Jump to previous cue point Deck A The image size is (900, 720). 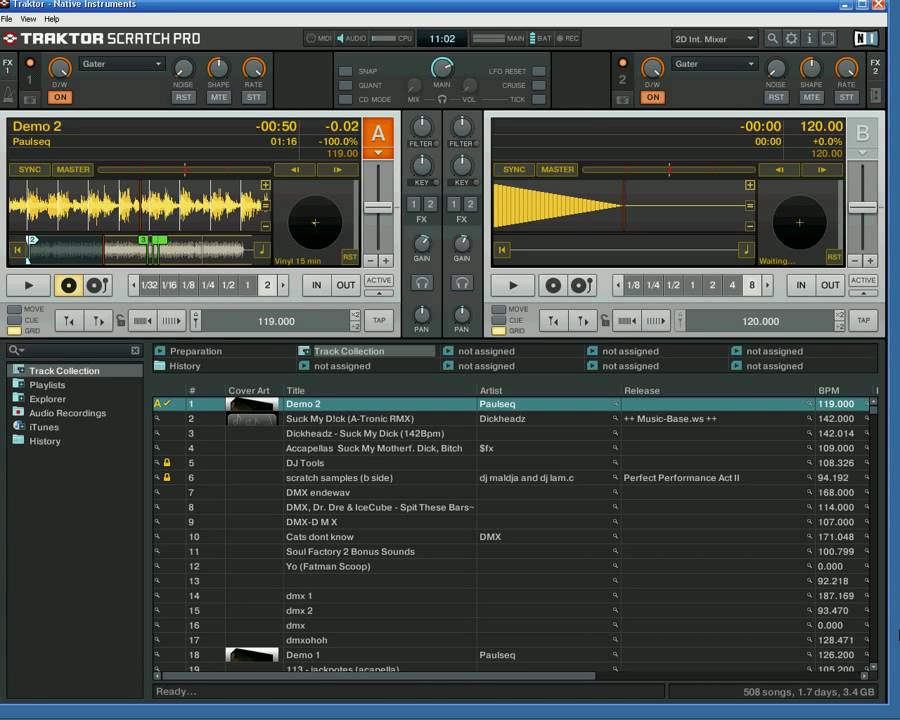pyautogui.click(x=69, y=321)
